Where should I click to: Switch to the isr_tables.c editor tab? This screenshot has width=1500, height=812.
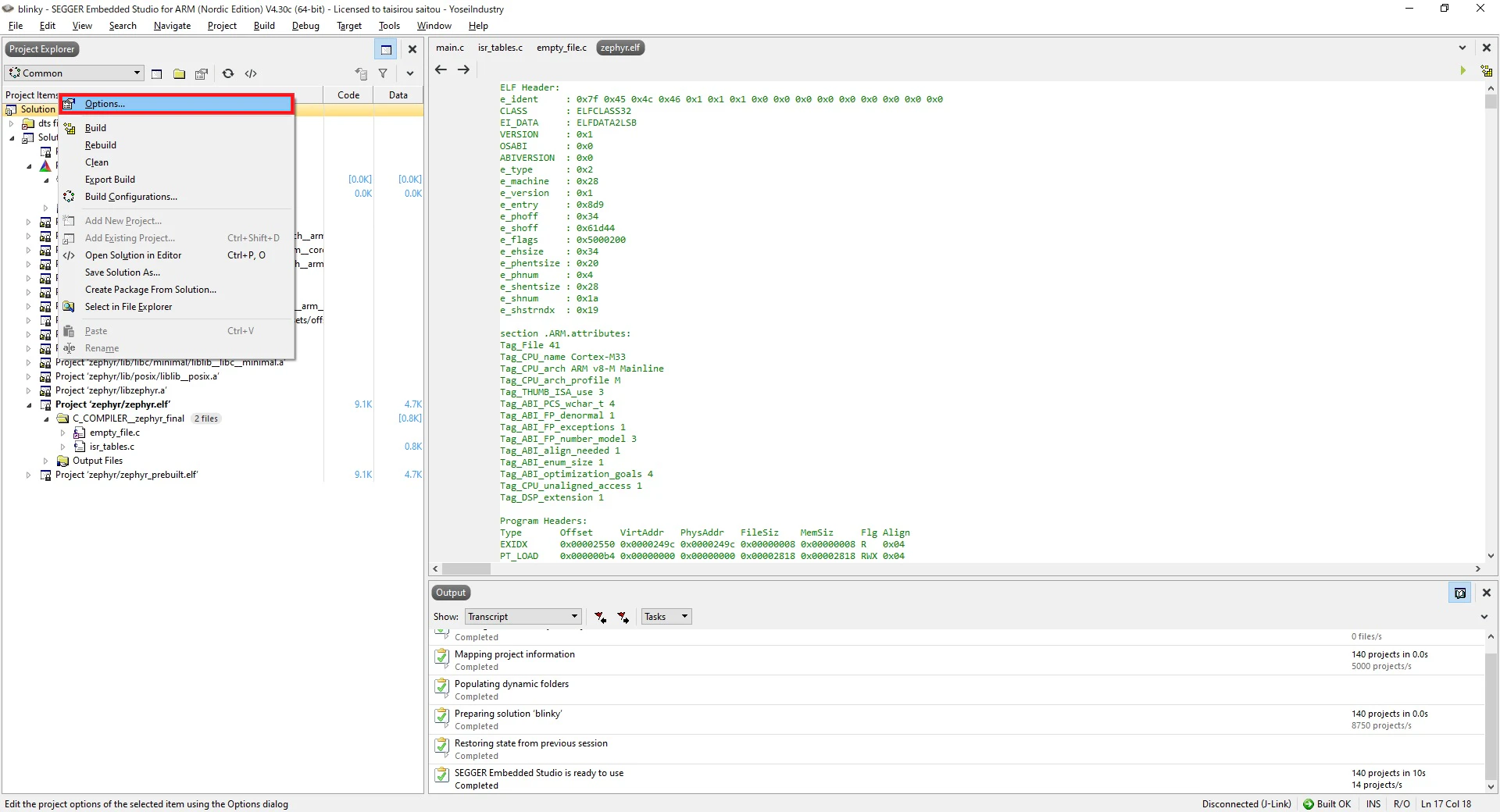[500, 48]
